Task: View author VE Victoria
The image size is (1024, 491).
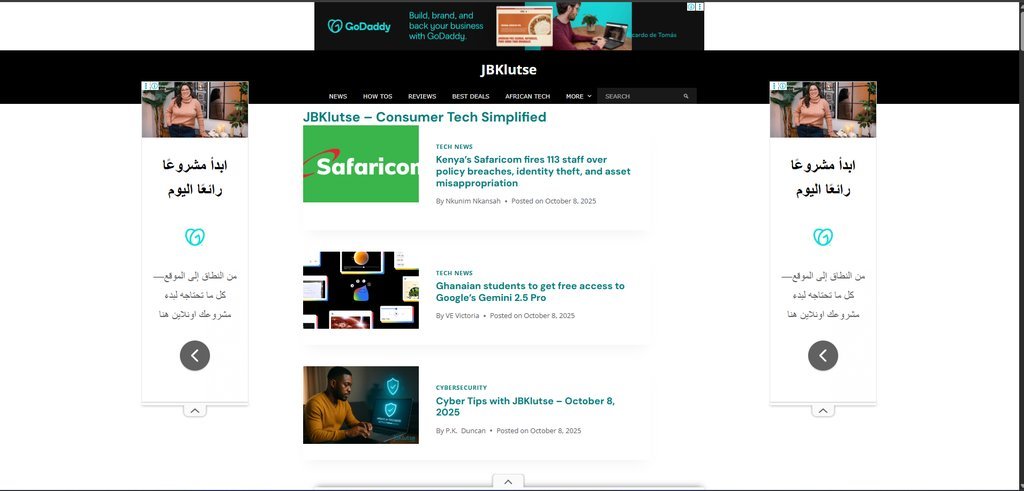Action: click(x=462, y=315)
